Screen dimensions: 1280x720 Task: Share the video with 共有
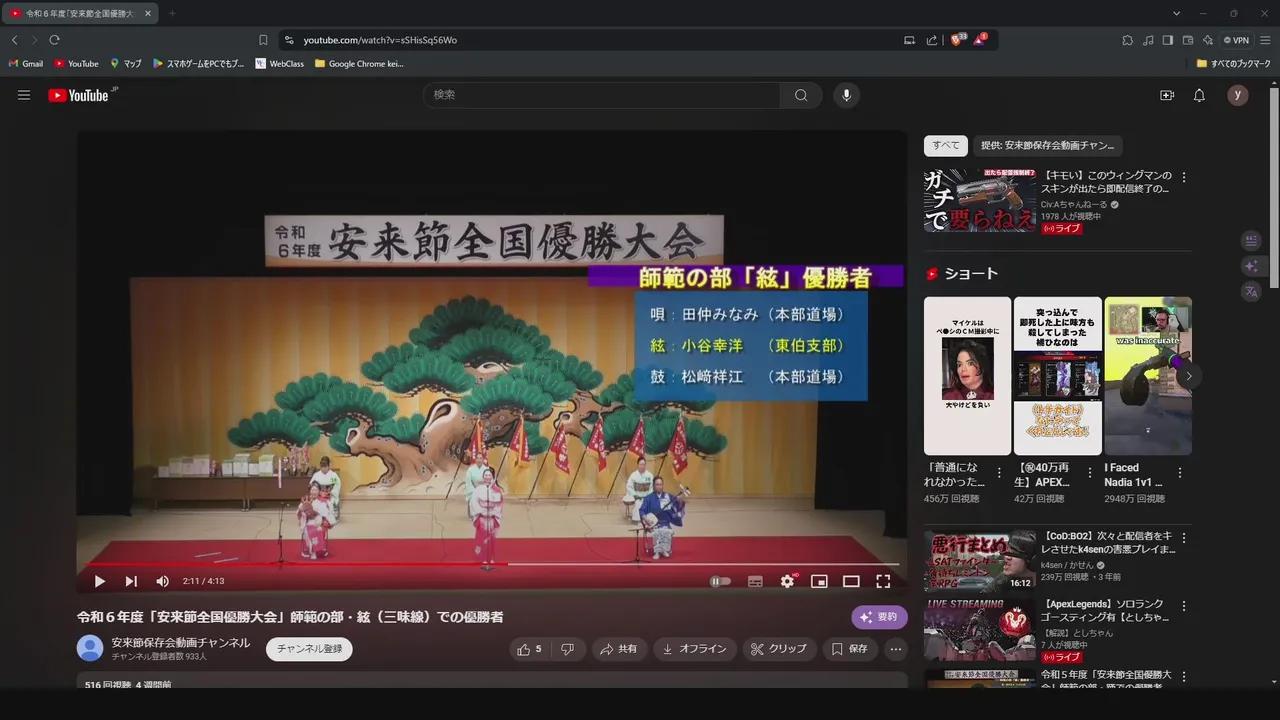coord(619,649)
